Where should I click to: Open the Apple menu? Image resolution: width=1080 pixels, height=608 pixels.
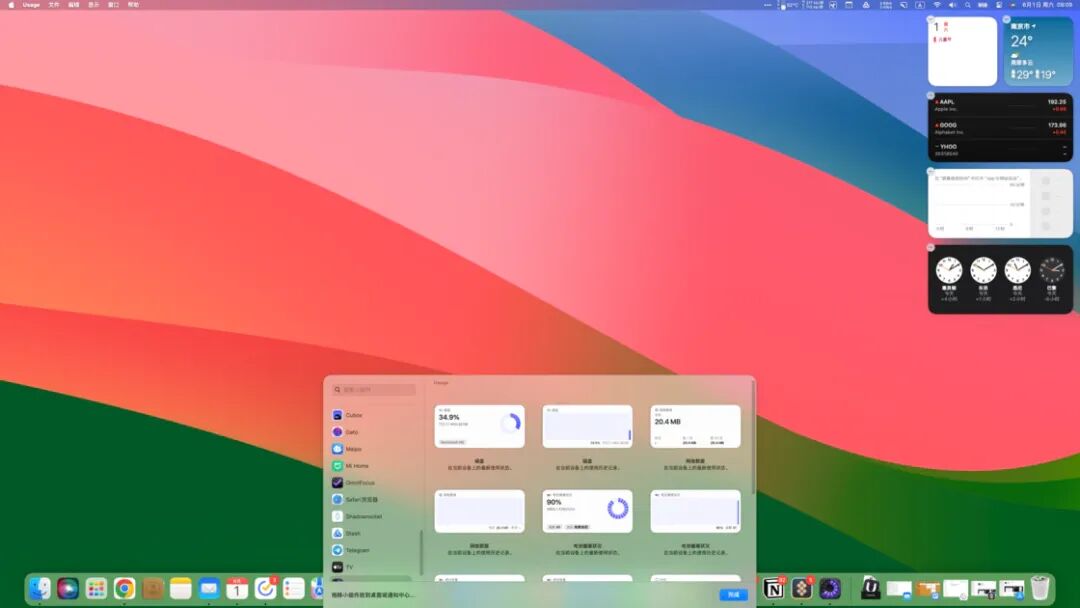11,5
